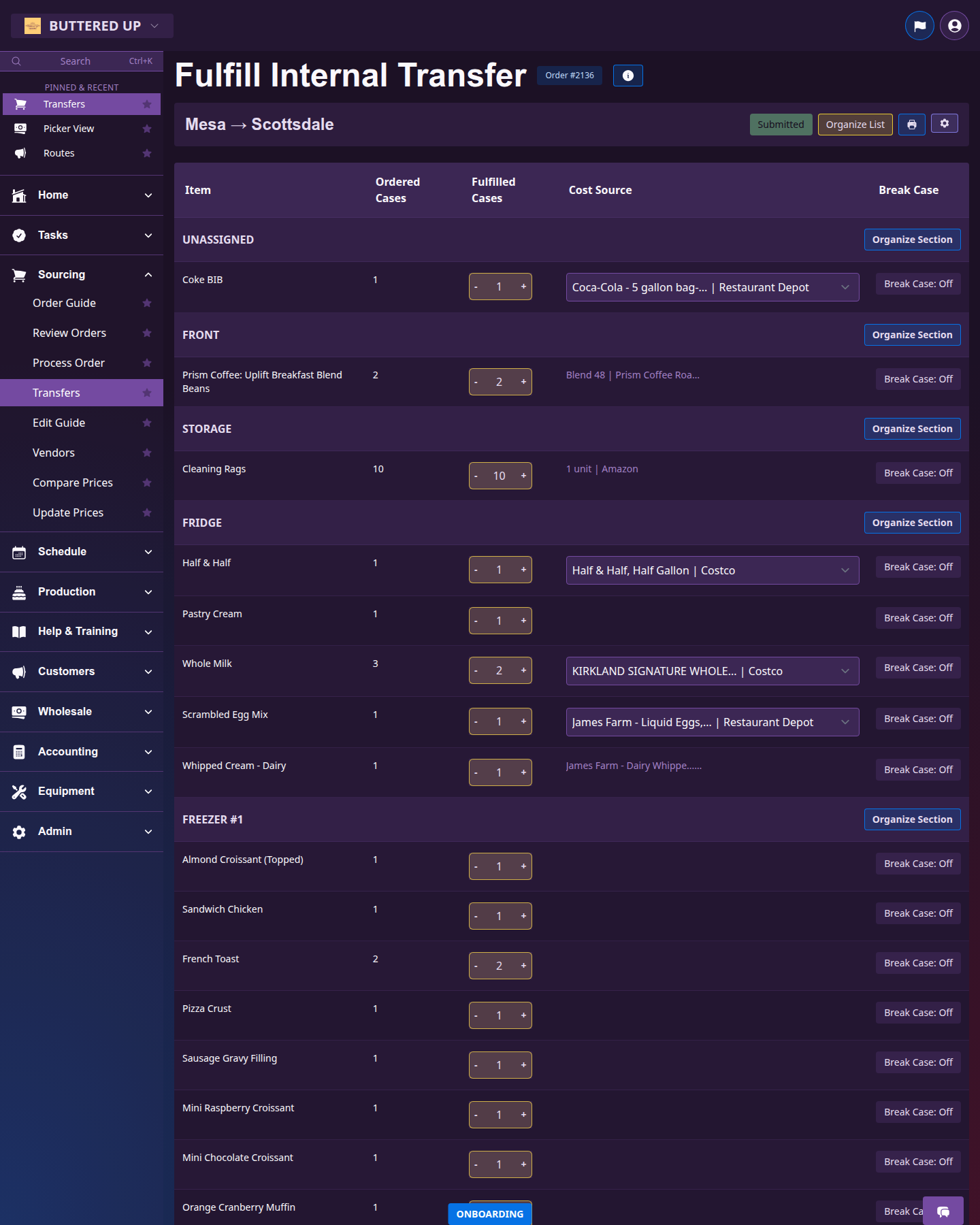Open the Half & Half cost source dropdown
The width and height of the screenshot is (980, 1225).
(713, 570)
